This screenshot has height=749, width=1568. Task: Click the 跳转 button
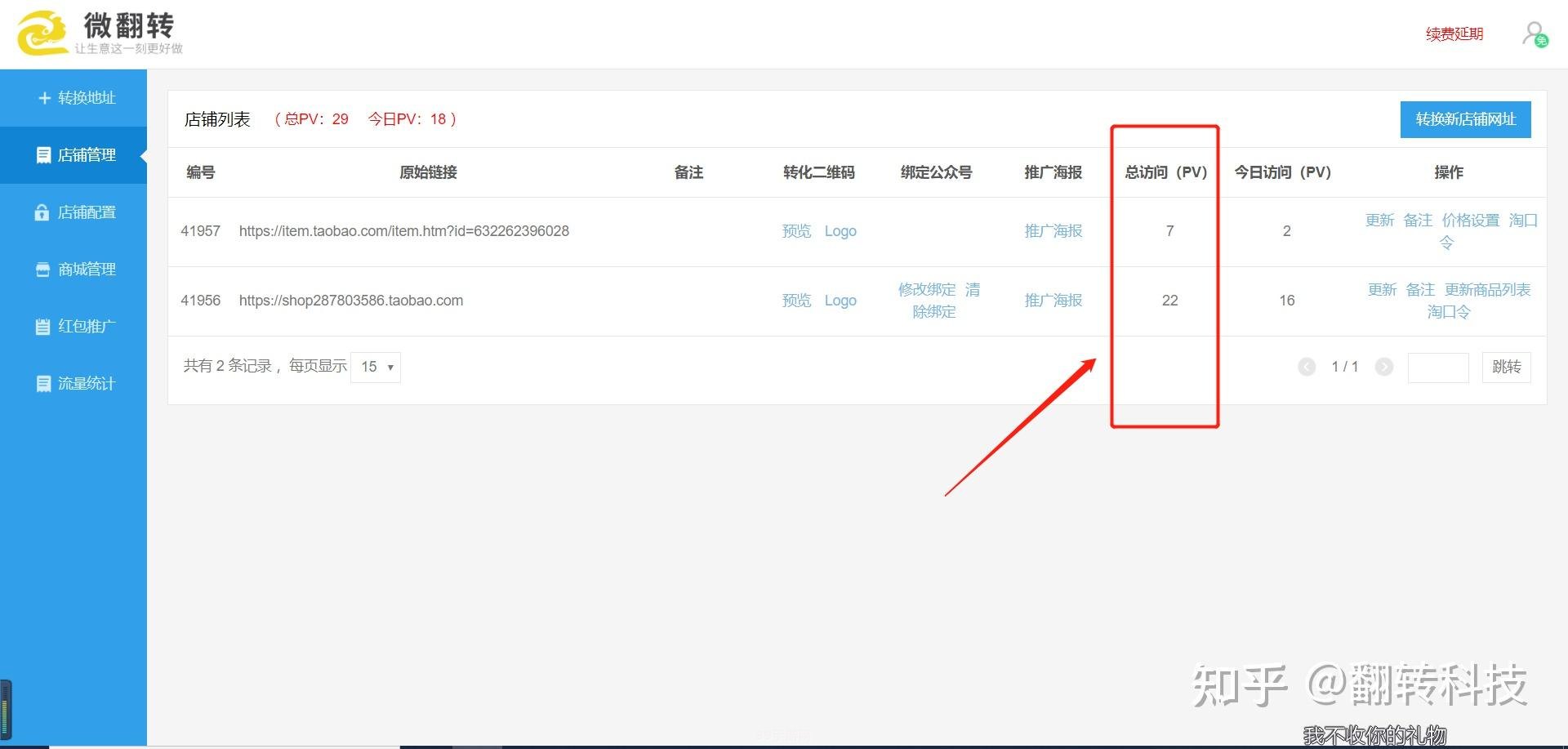point(1507,367)
